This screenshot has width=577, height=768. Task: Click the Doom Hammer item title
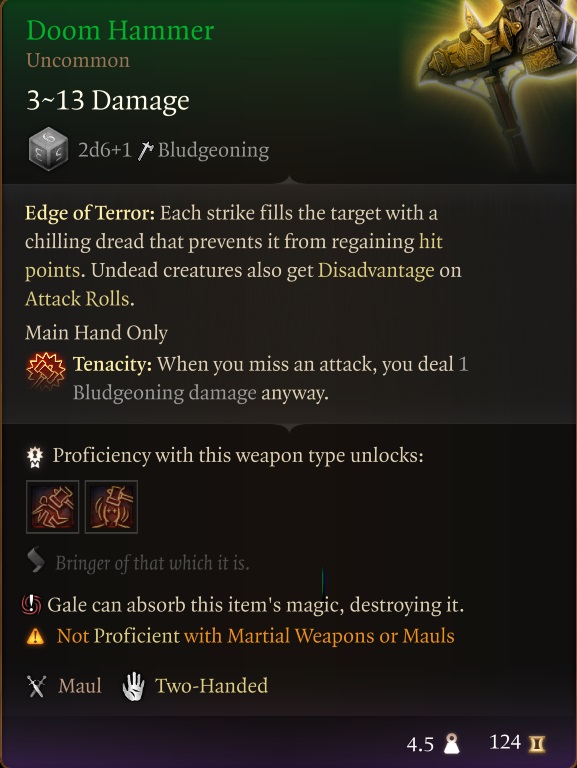click(x=120, y=31)
